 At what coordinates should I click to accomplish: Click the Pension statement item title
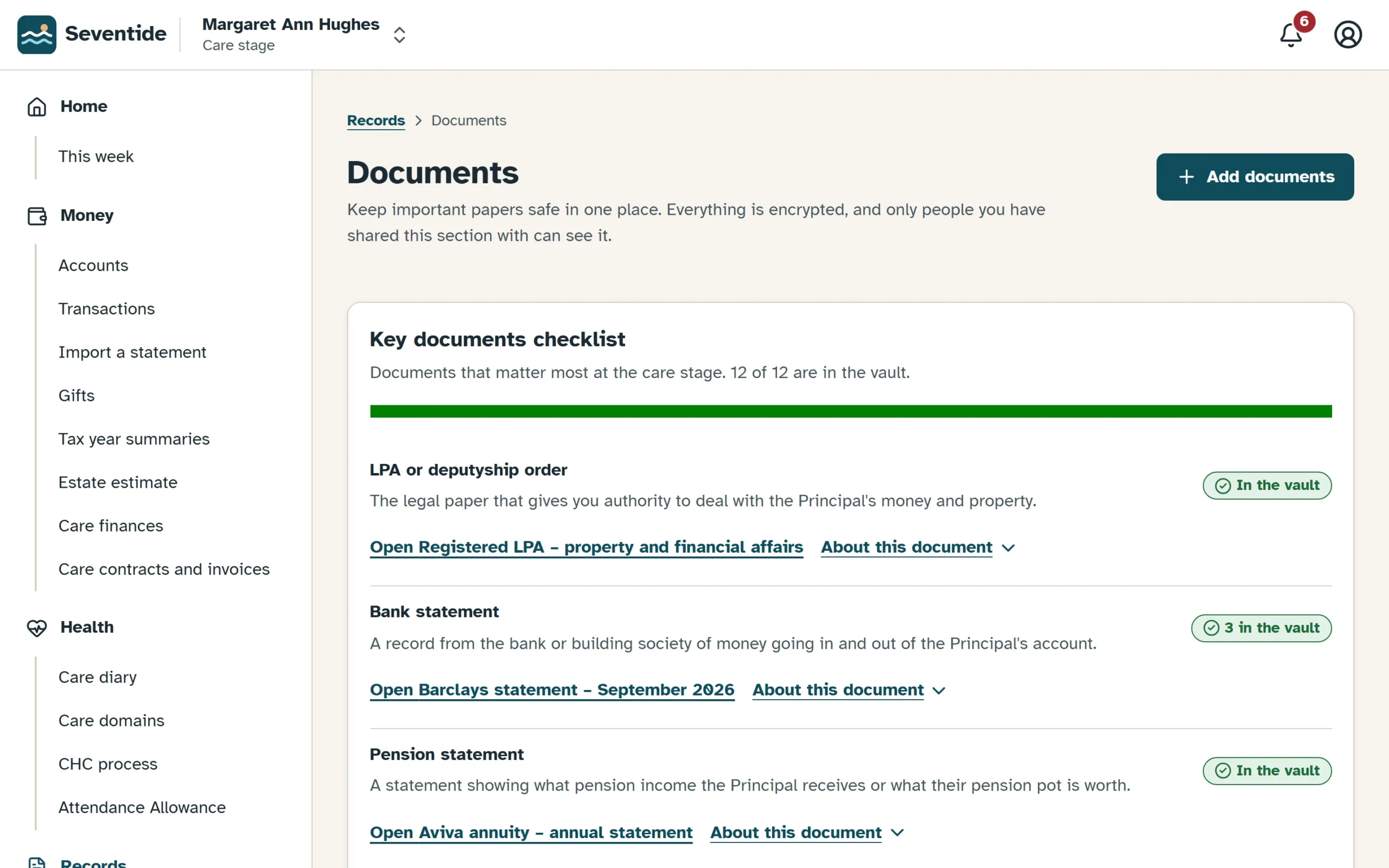point(447,754)
